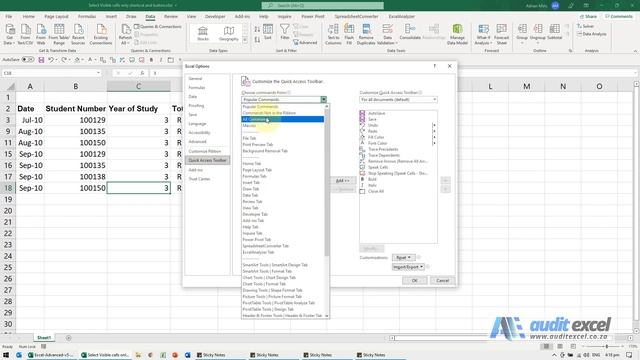Click From Text/CSV icon

(x=25, y=34)
